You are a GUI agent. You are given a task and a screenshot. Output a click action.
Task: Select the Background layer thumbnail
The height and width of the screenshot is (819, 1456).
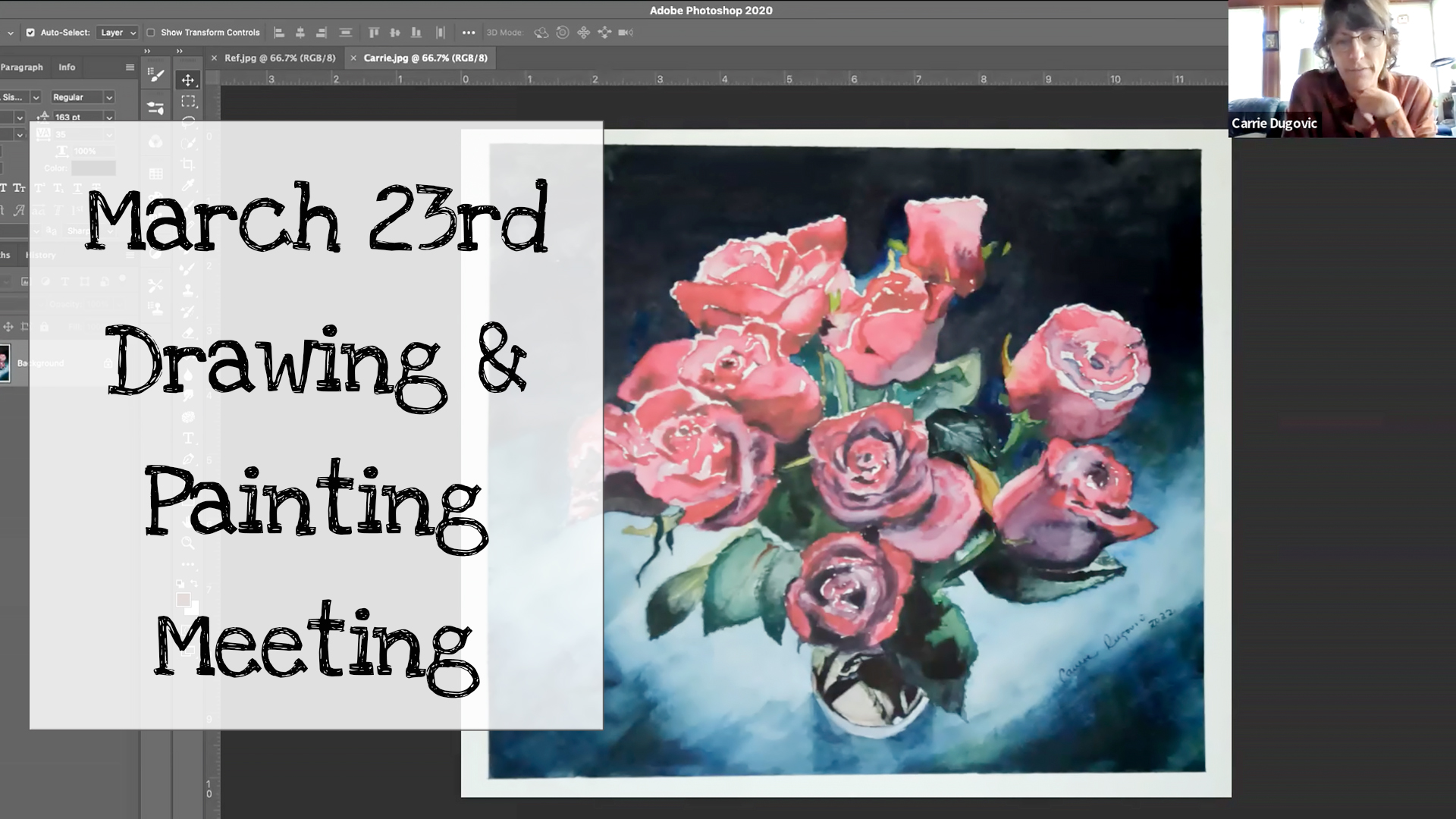[x=4, y=363]
